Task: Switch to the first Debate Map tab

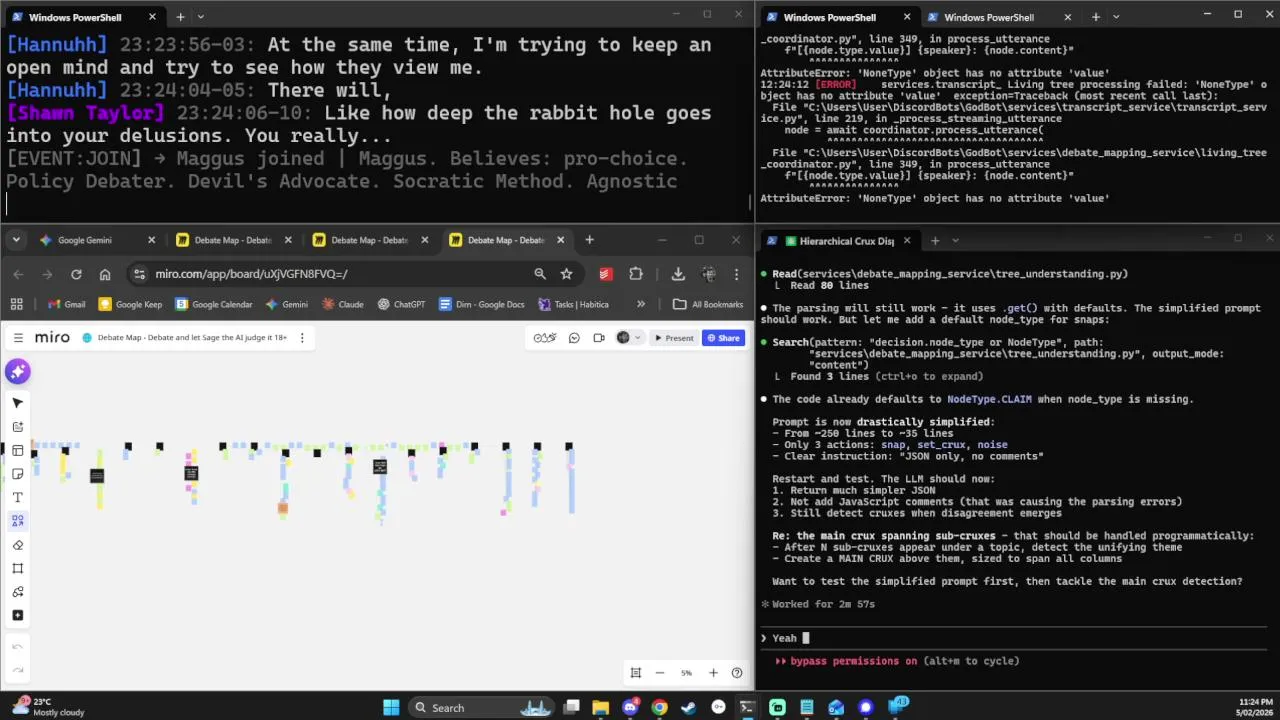Action: coord(233,240)
